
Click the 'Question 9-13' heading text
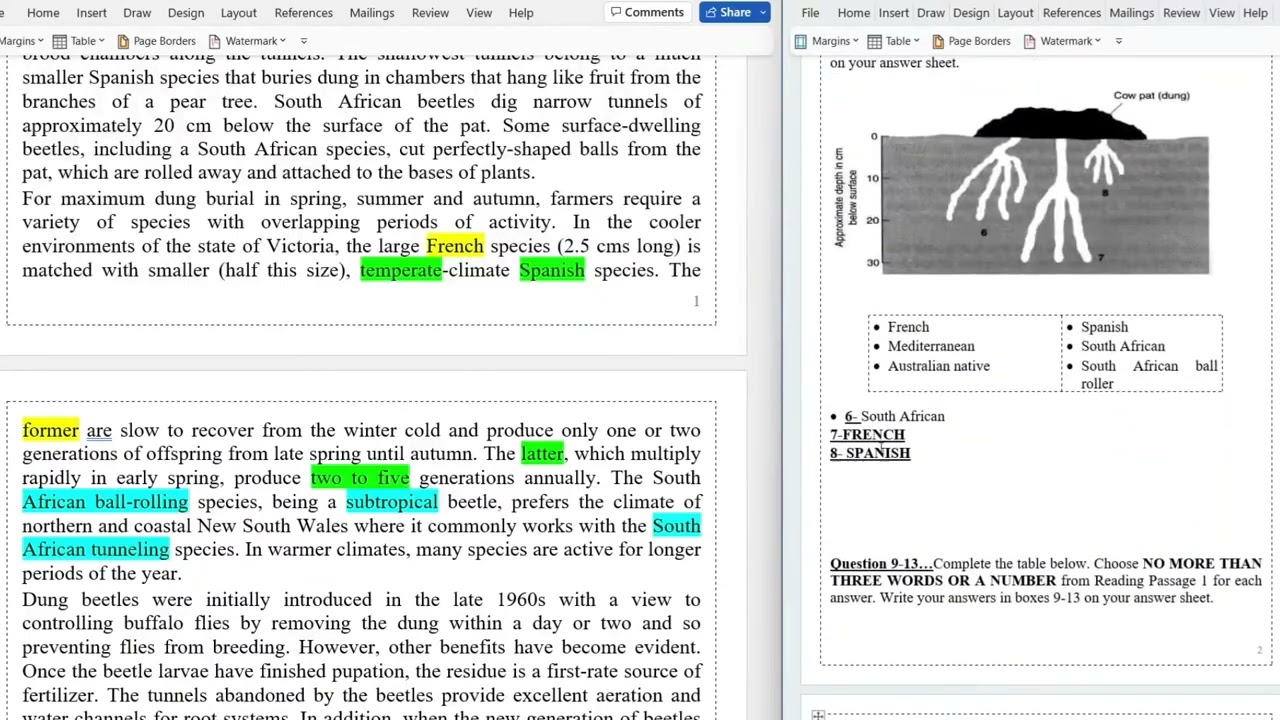881,563
